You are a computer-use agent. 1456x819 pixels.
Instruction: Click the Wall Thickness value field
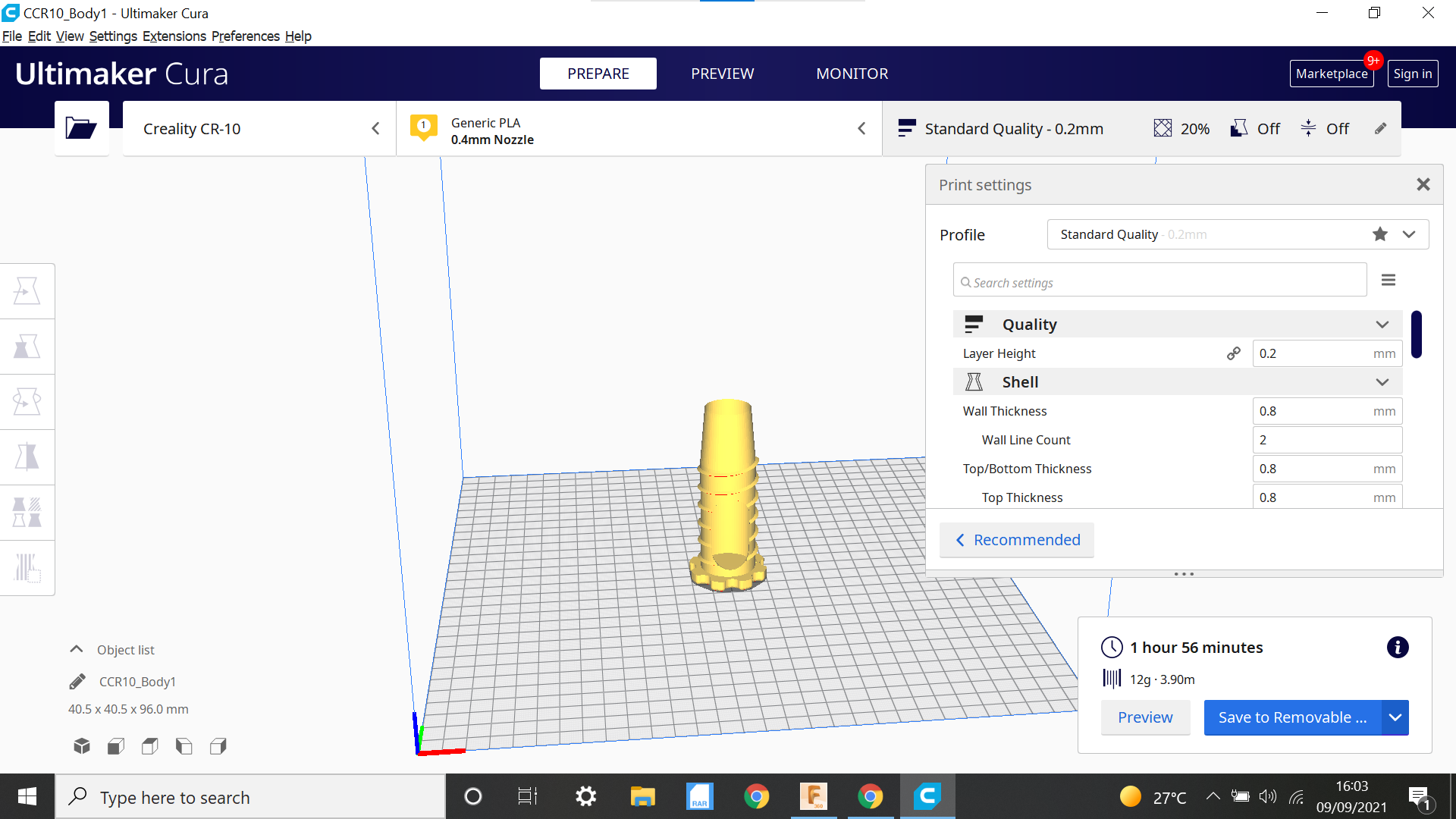(1327, 411)
